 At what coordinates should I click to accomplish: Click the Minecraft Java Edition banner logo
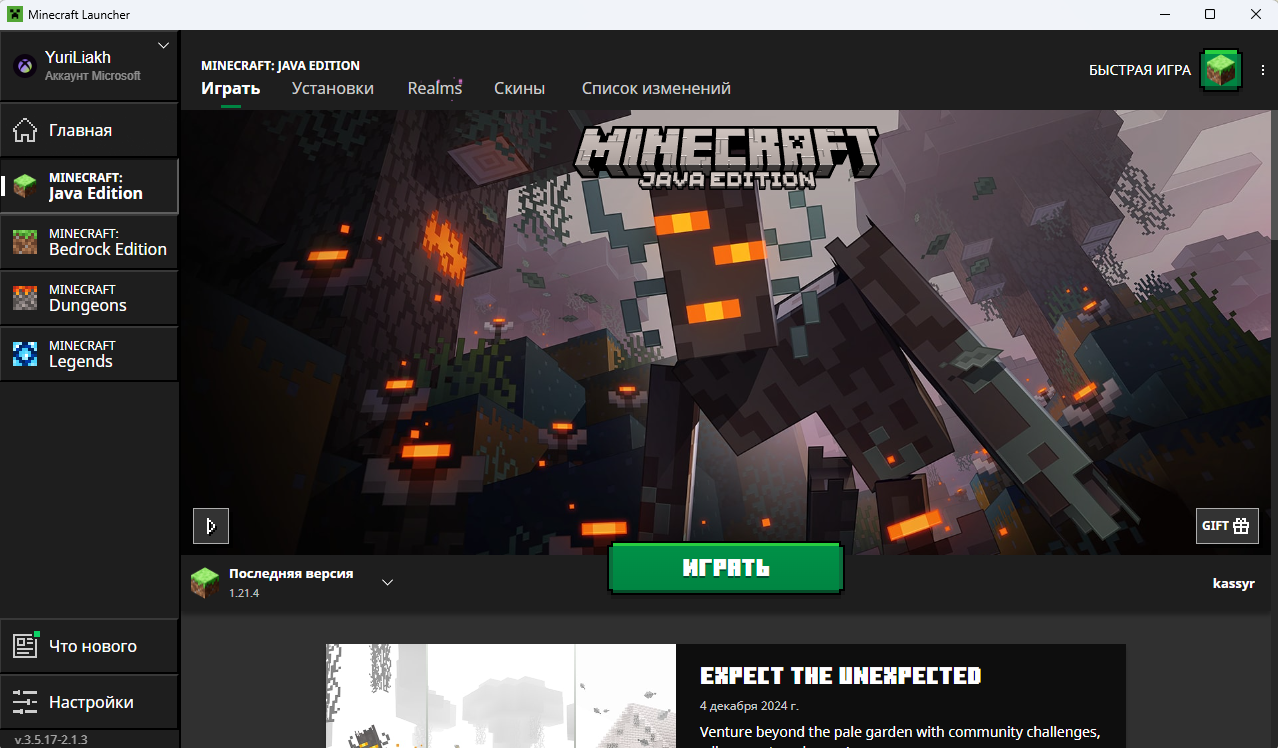(x=727, y=157)
